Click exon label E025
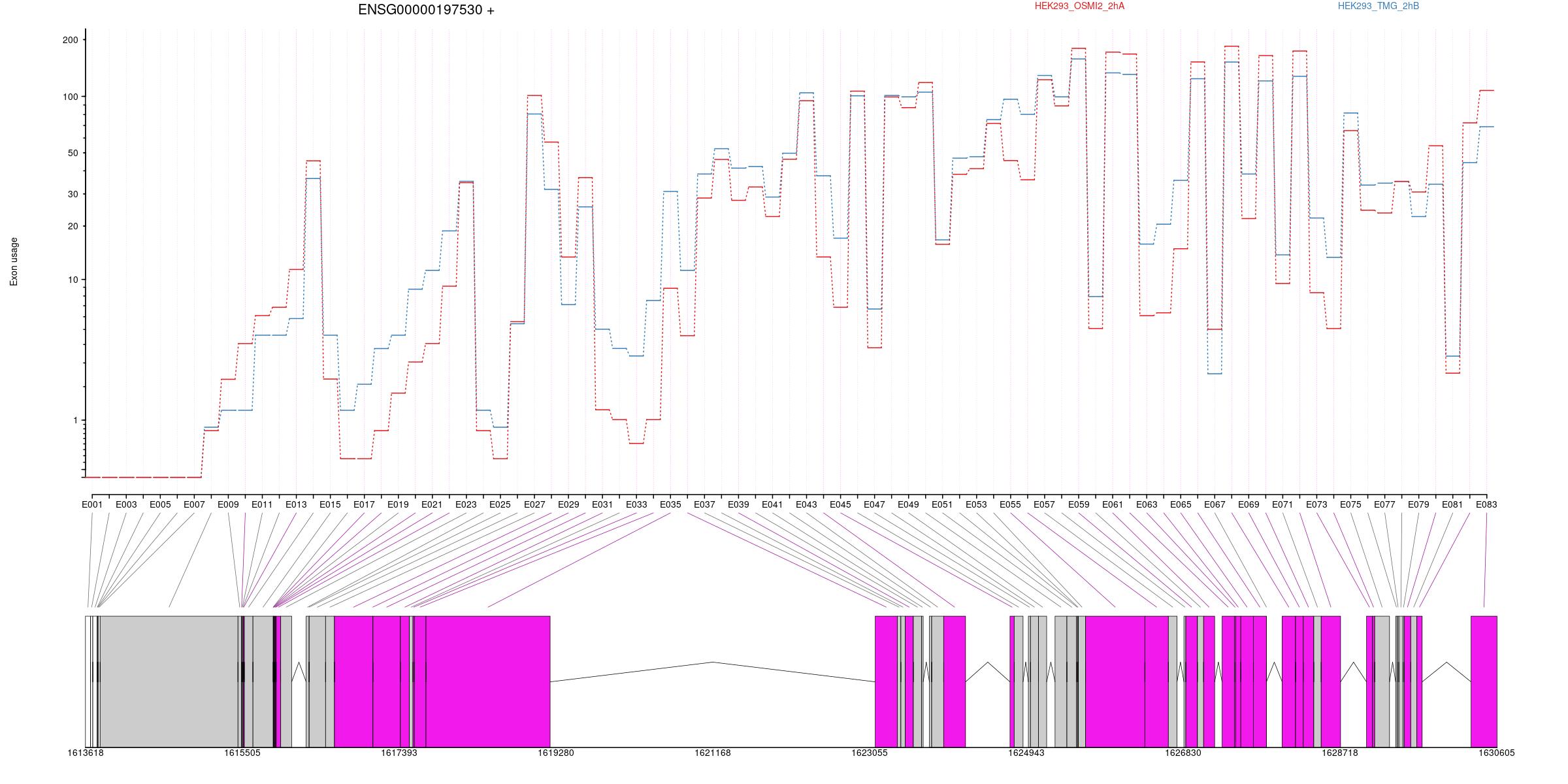The height and width of the screenshot is (784, 1568). coord(500,504)
